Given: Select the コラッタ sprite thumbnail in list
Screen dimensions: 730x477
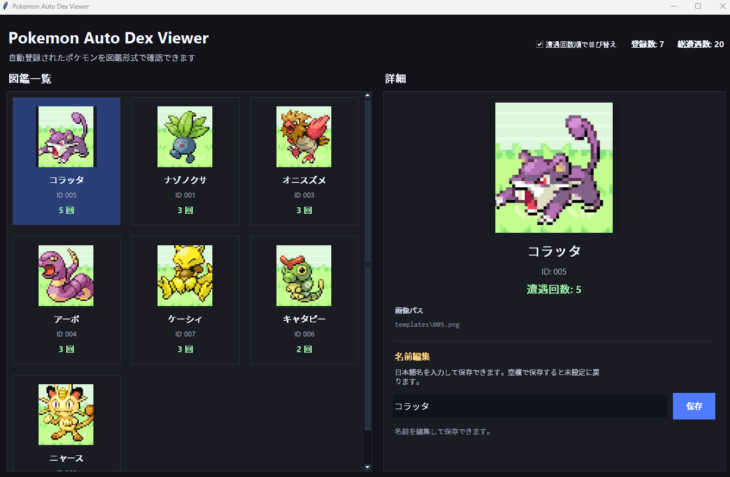Looking at the screenshot, I should click(66, 136).
